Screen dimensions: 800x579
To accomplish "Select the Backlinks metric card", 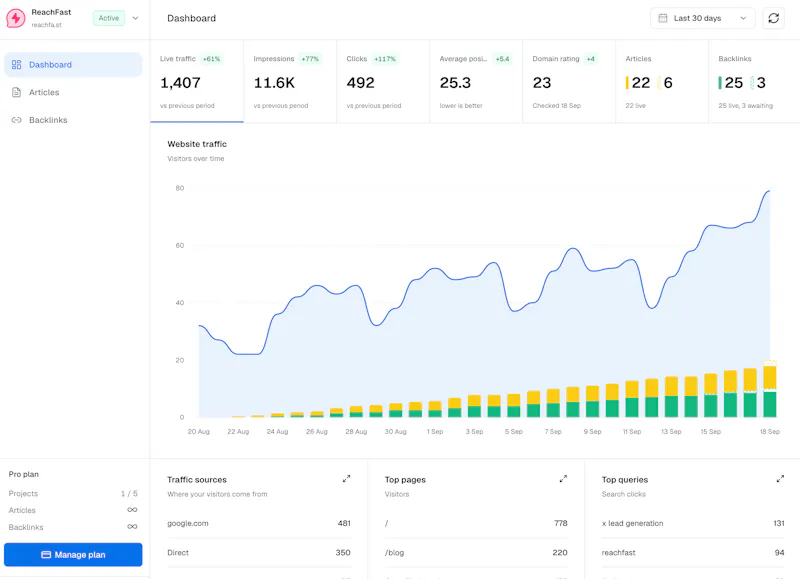I will (755, 81).
